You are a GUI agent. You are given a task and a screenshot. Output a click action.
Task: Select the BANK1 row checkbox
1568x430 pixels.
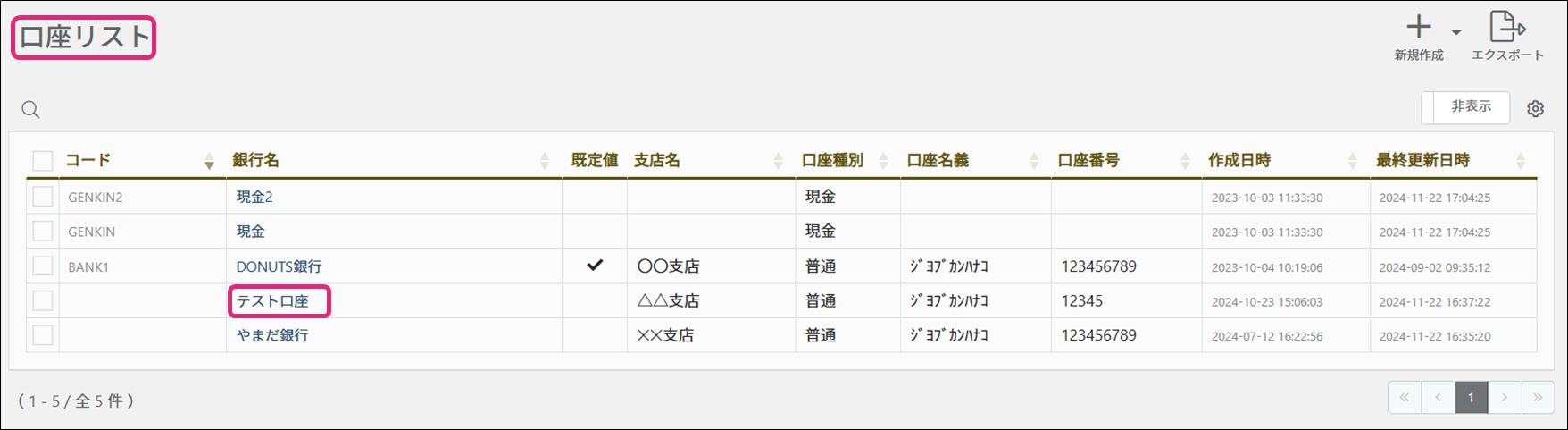[x=43, y=266]
